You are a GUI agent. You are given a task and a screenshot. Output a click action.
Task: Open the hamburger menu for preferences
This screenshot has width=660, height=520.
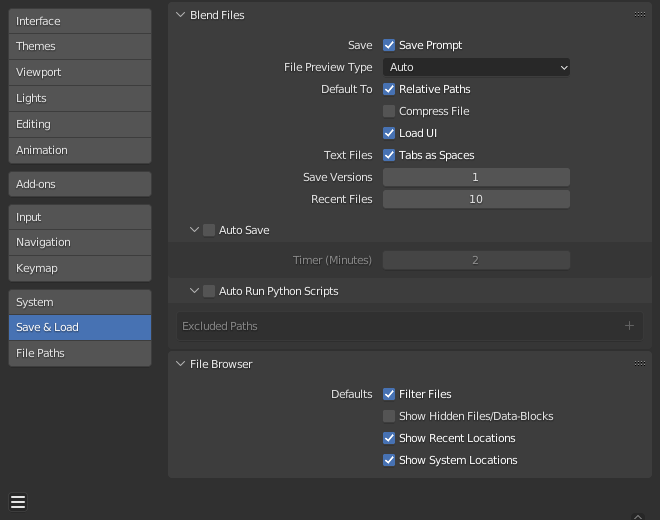[18, 502]
